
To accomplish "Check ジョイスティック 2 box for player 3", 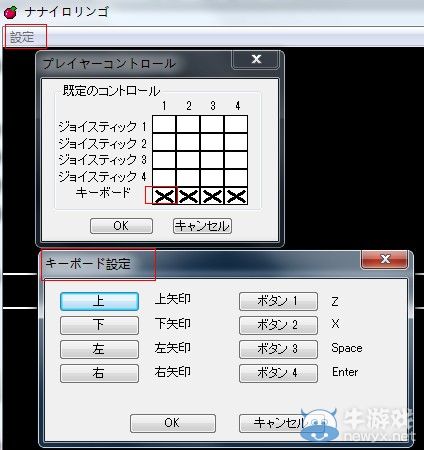I will coord(212,142).
